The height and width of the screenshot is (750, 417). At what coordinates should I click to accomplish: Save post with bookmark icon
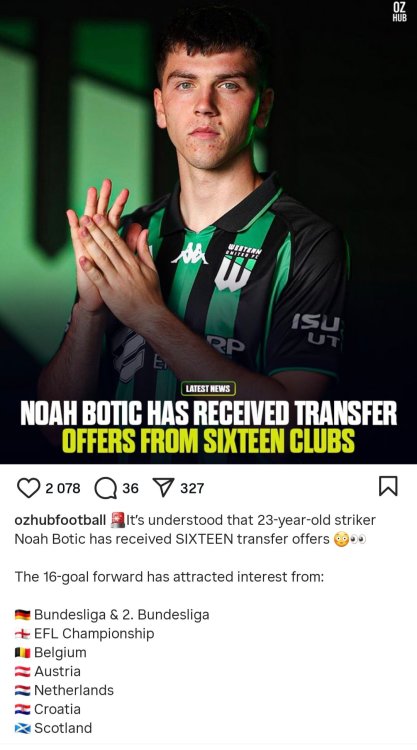(x=388, y=486)
